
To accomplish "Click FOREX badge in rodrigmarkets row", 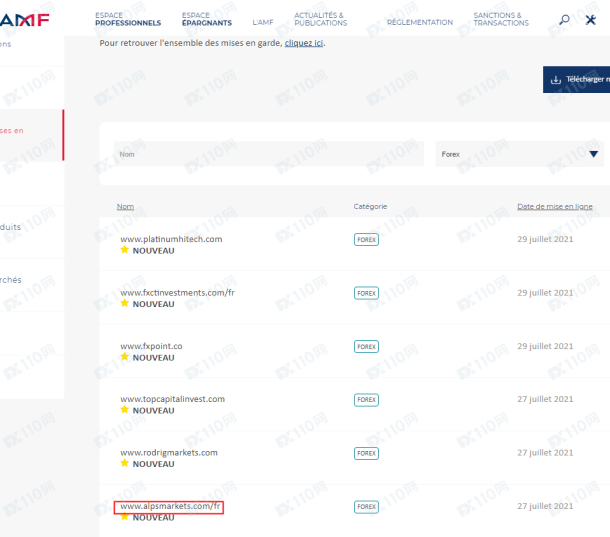I will click(x=366, y=453).
